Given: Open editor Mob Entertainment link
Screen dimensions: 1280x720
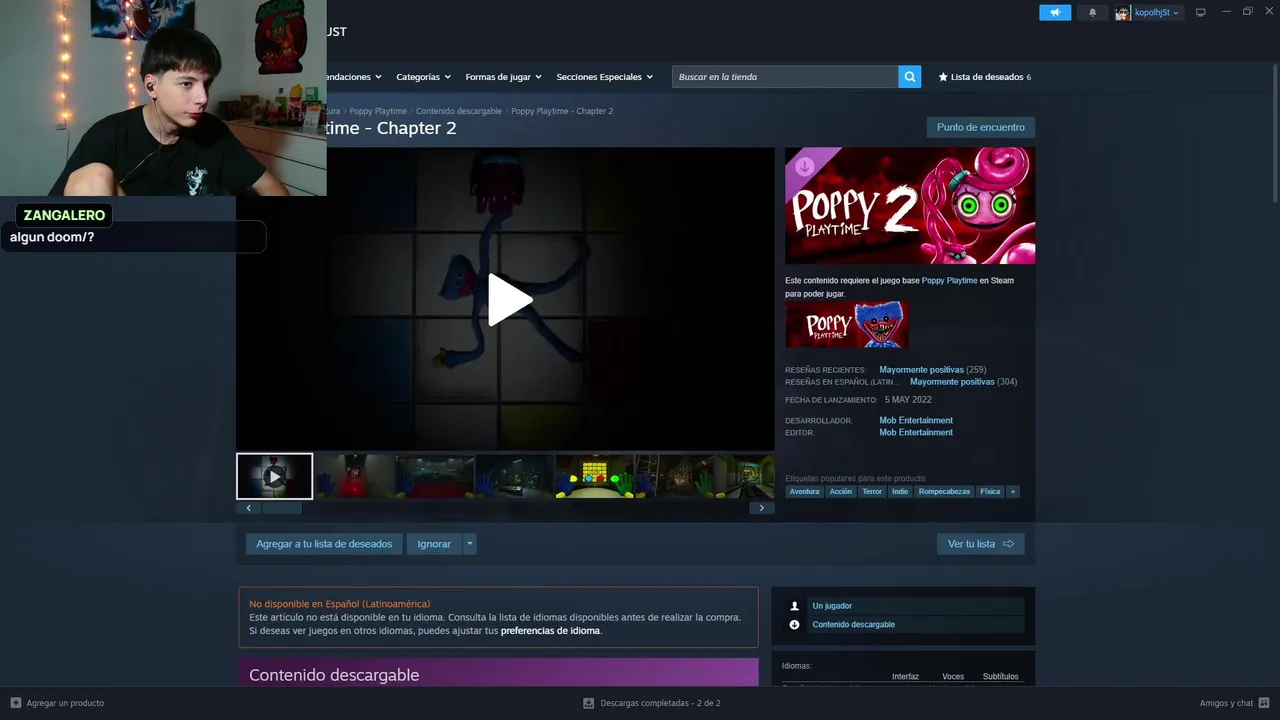Looking at the screenshot, I should tap(916, 433).
